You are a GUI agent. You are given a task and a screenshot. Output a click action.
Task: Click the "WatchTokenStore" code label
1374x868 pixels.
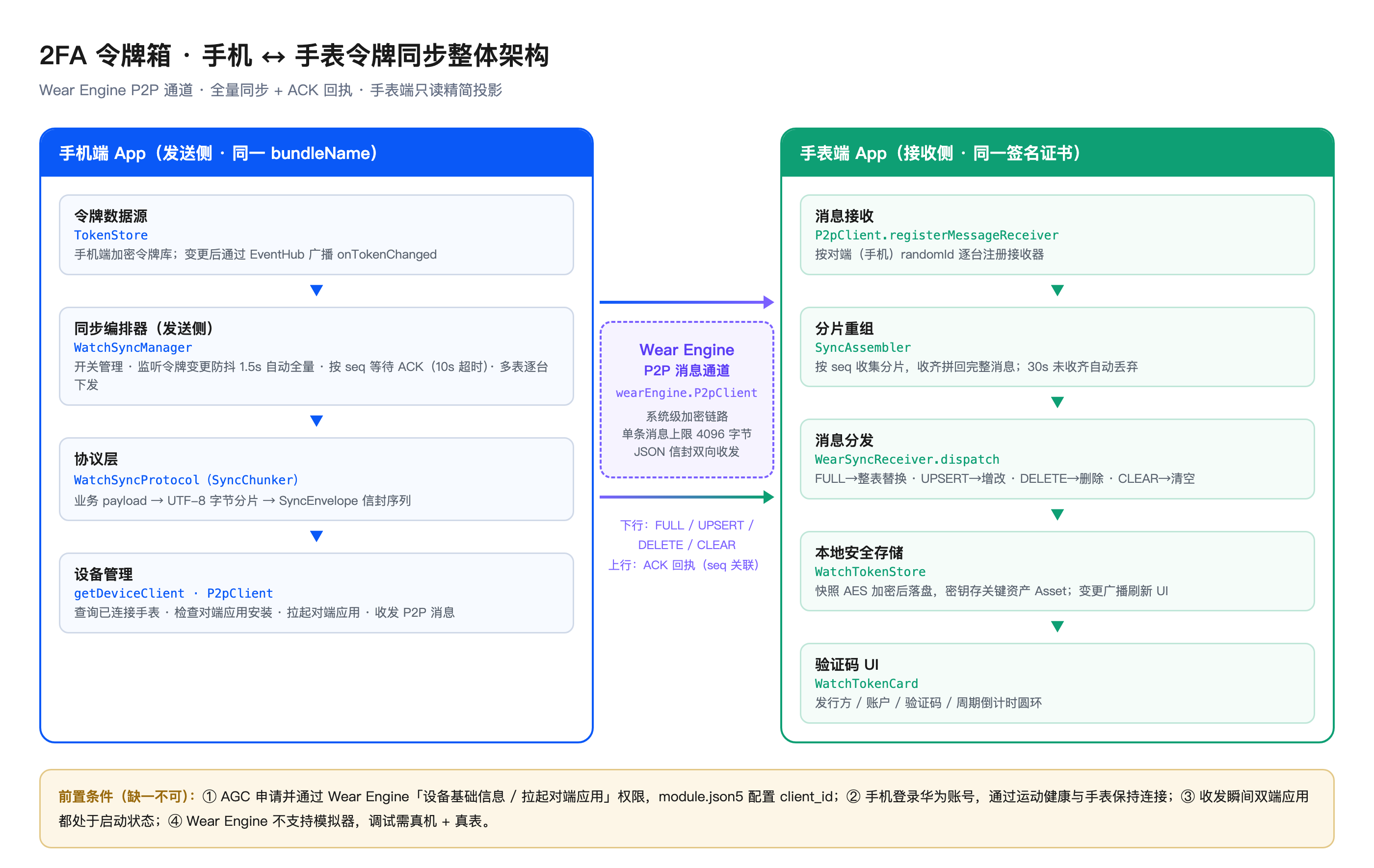[x=870, y=572]
